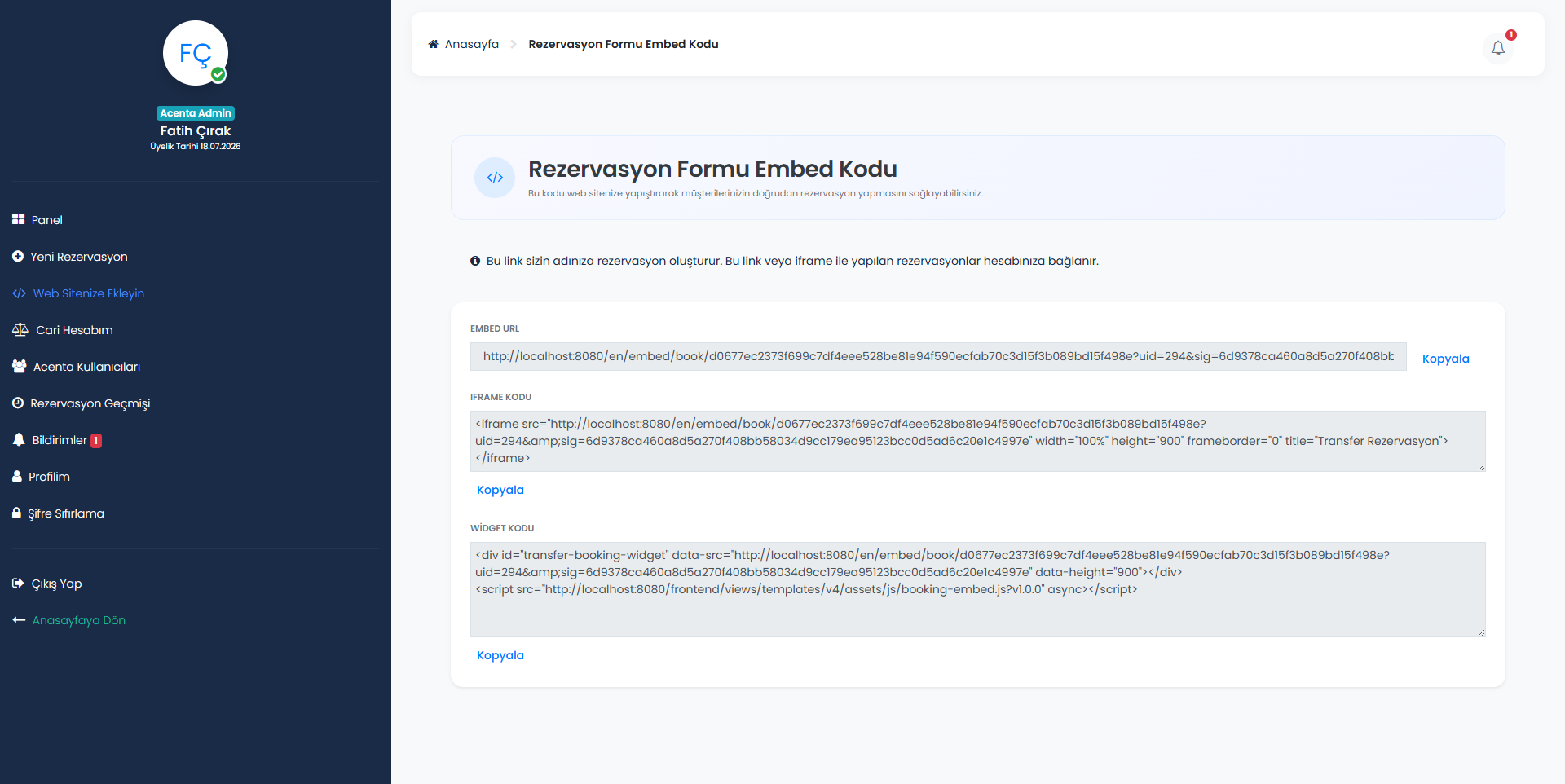Screen dimensions: 1565x784
Task: Click the clock icon beside Rezervasyon Geçmişi
Action: [x=18, y=403]
